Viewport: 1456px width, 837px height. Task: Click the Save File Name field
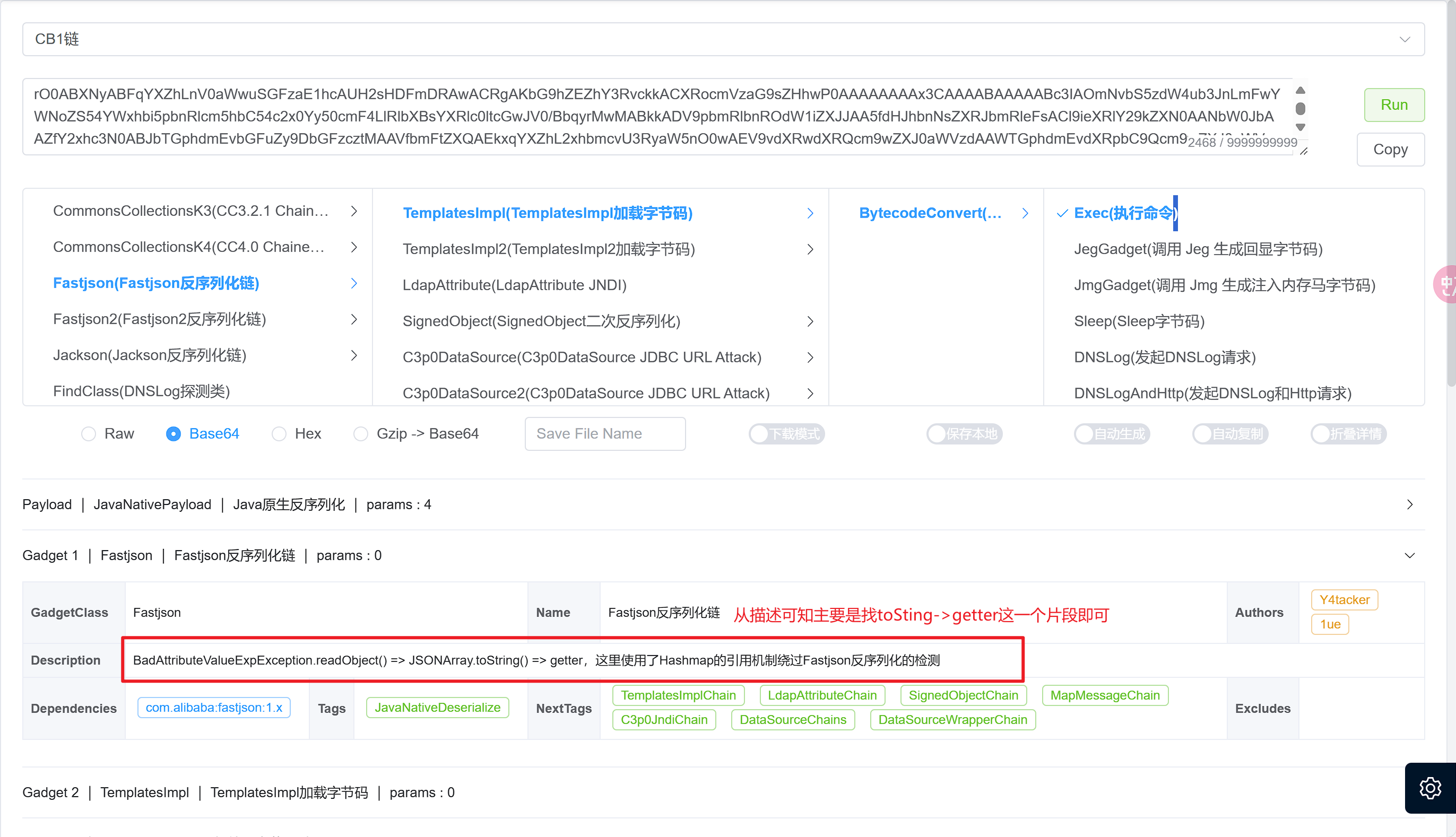tap(605, 434)
